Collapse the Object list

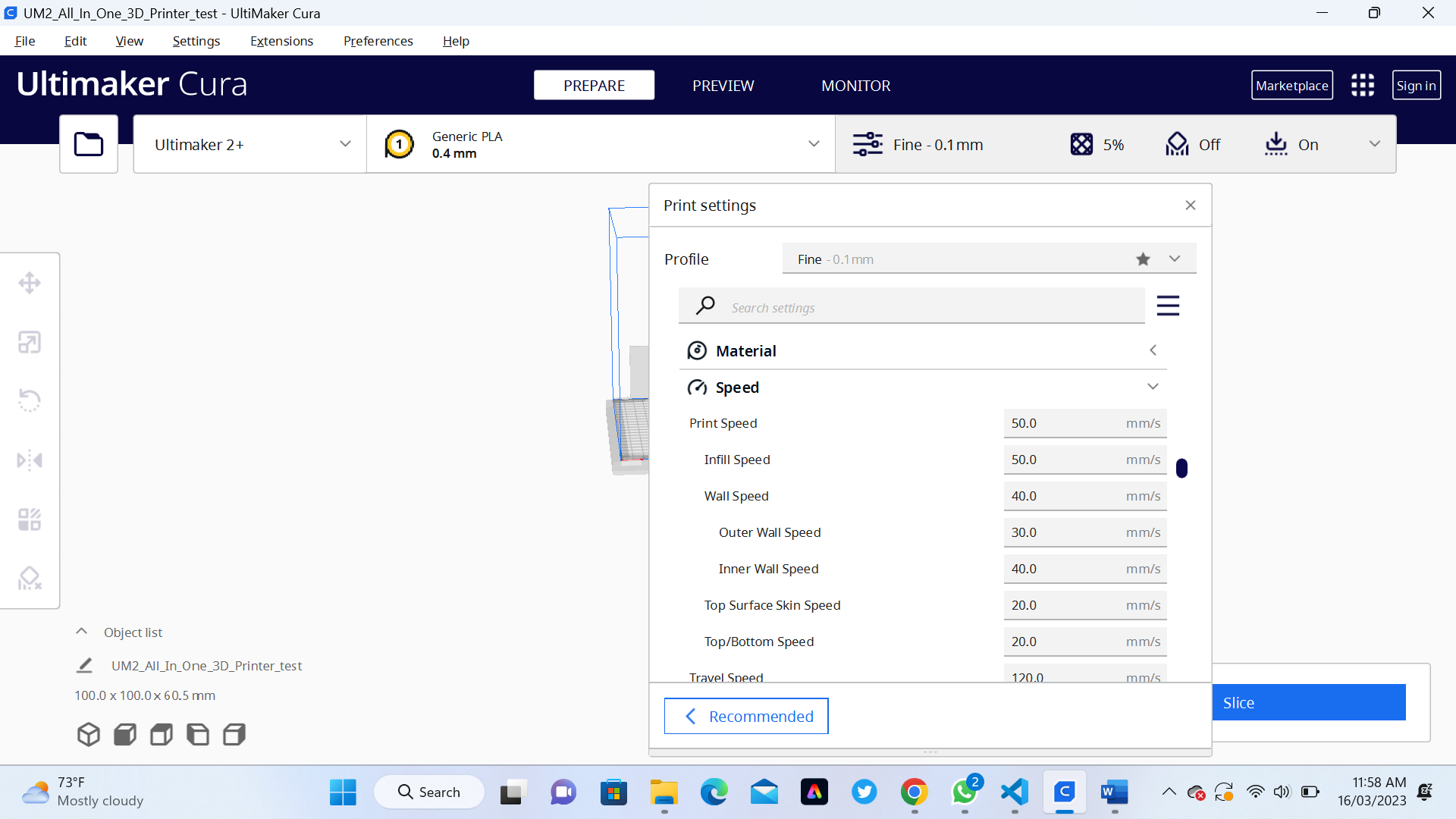click(x=81, y=631)
